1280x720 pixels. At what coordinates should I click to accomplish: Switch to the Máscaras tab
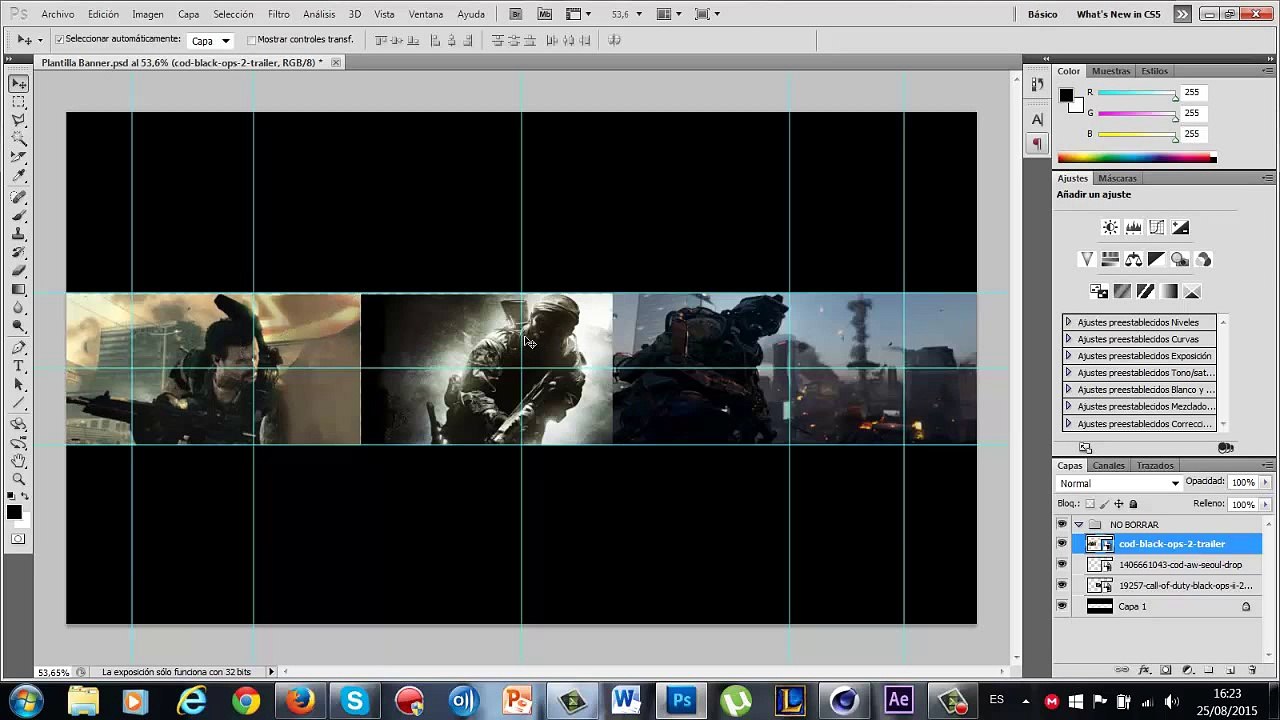pyautogui.click(x=1117, y=178)
